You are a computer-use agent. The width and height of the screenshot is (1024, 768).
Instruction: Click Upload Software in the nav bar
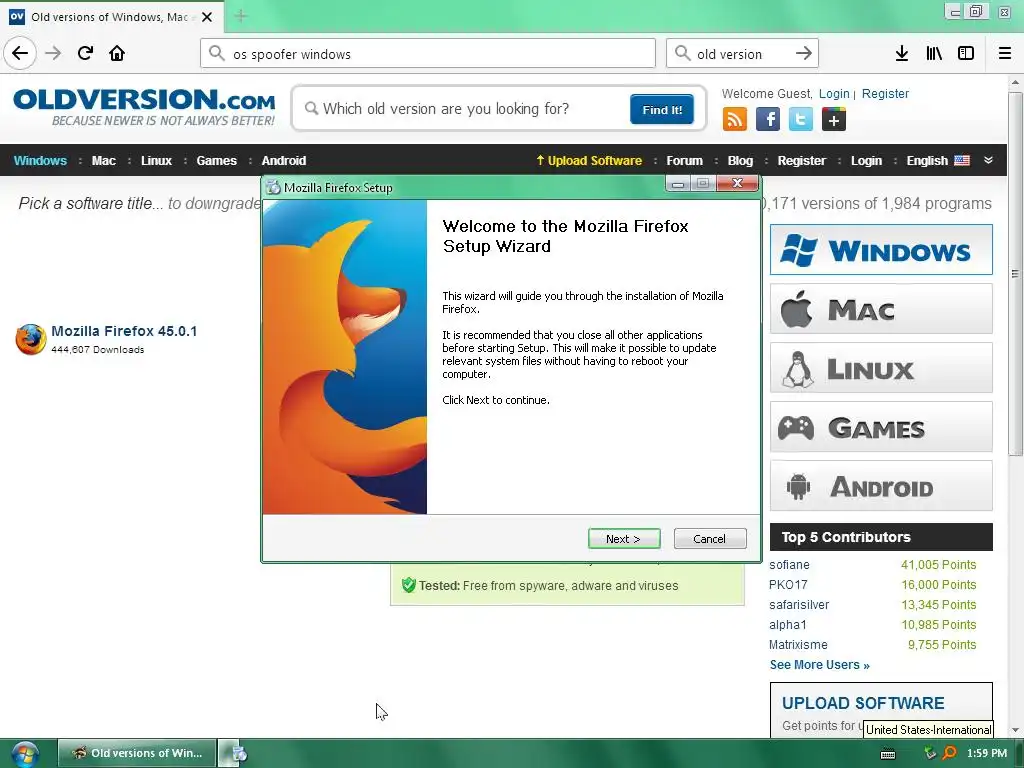click(589, 161)
